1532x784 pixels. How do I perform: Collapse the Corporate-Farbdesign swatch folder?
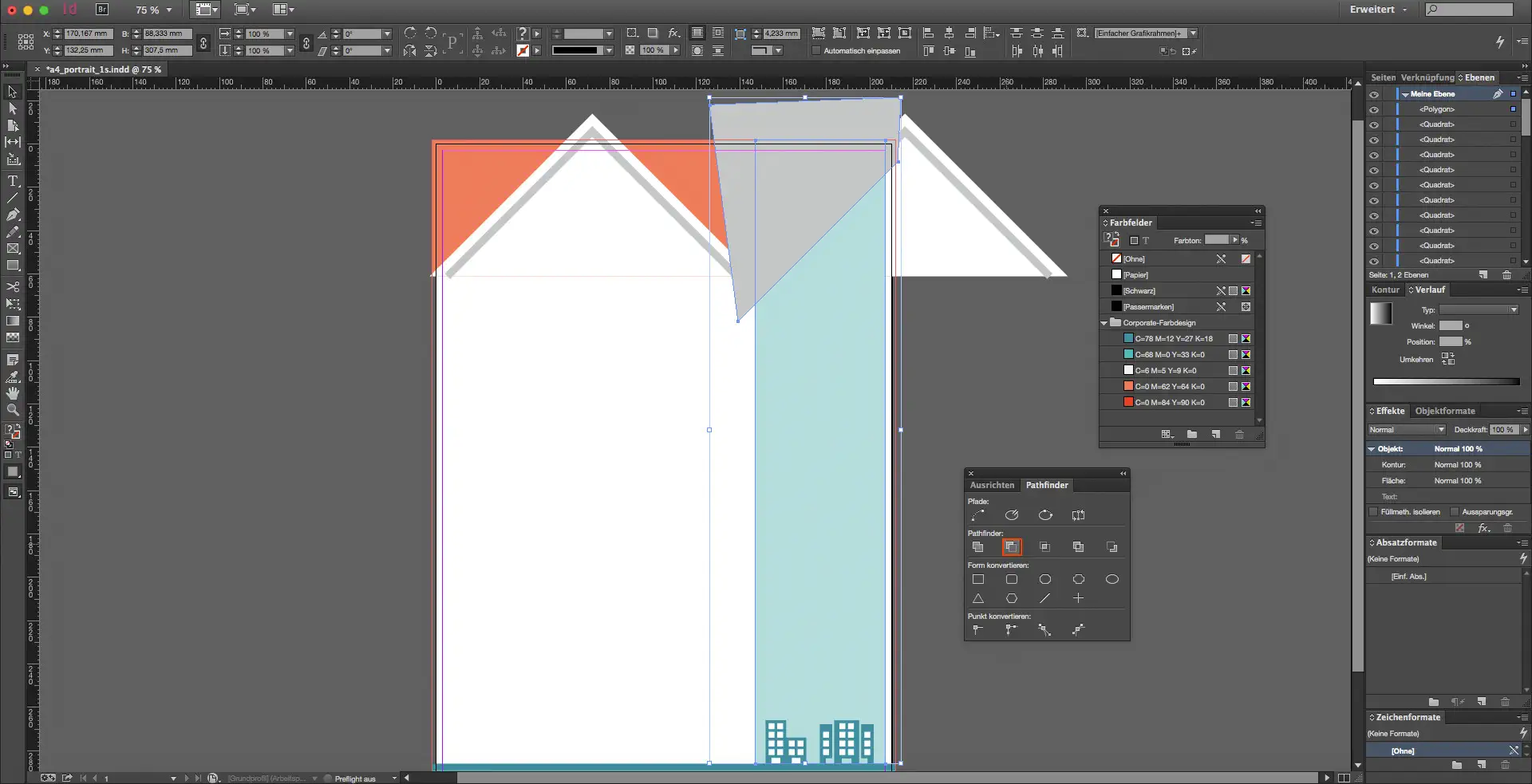1104,323
